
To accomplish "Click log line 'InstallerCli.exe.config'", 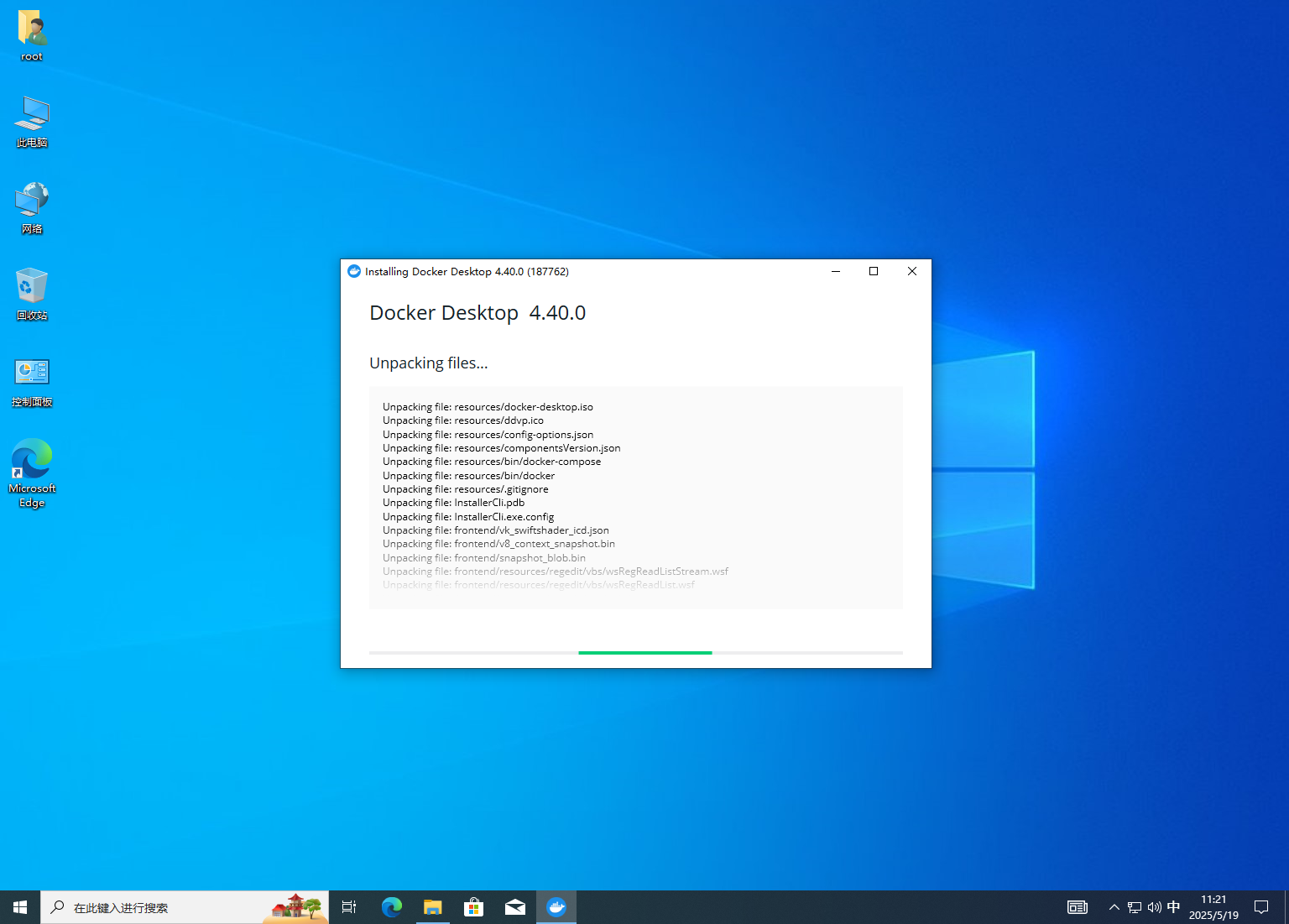I will tap(468, 517).
